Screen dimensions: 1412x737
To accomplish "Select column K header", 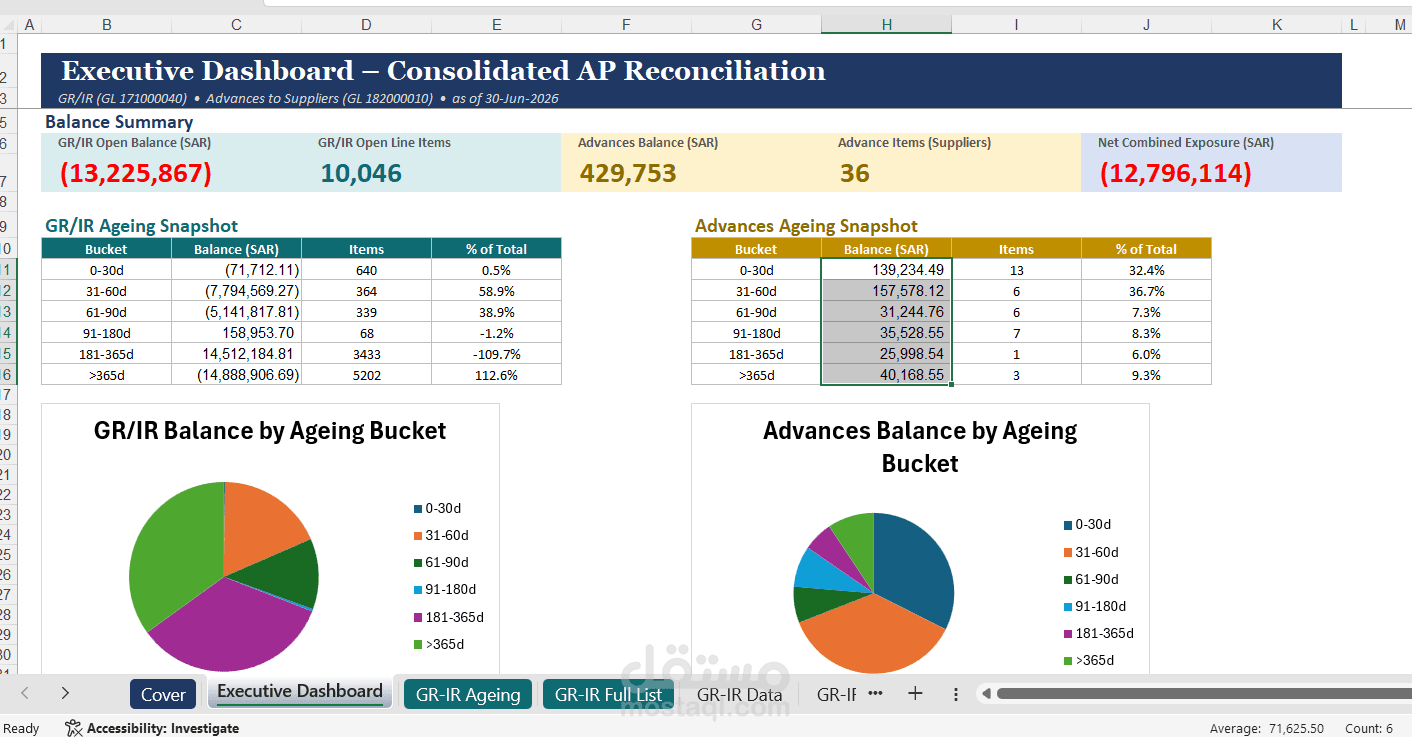I will pyautogui.click(x=1276, y=25).
